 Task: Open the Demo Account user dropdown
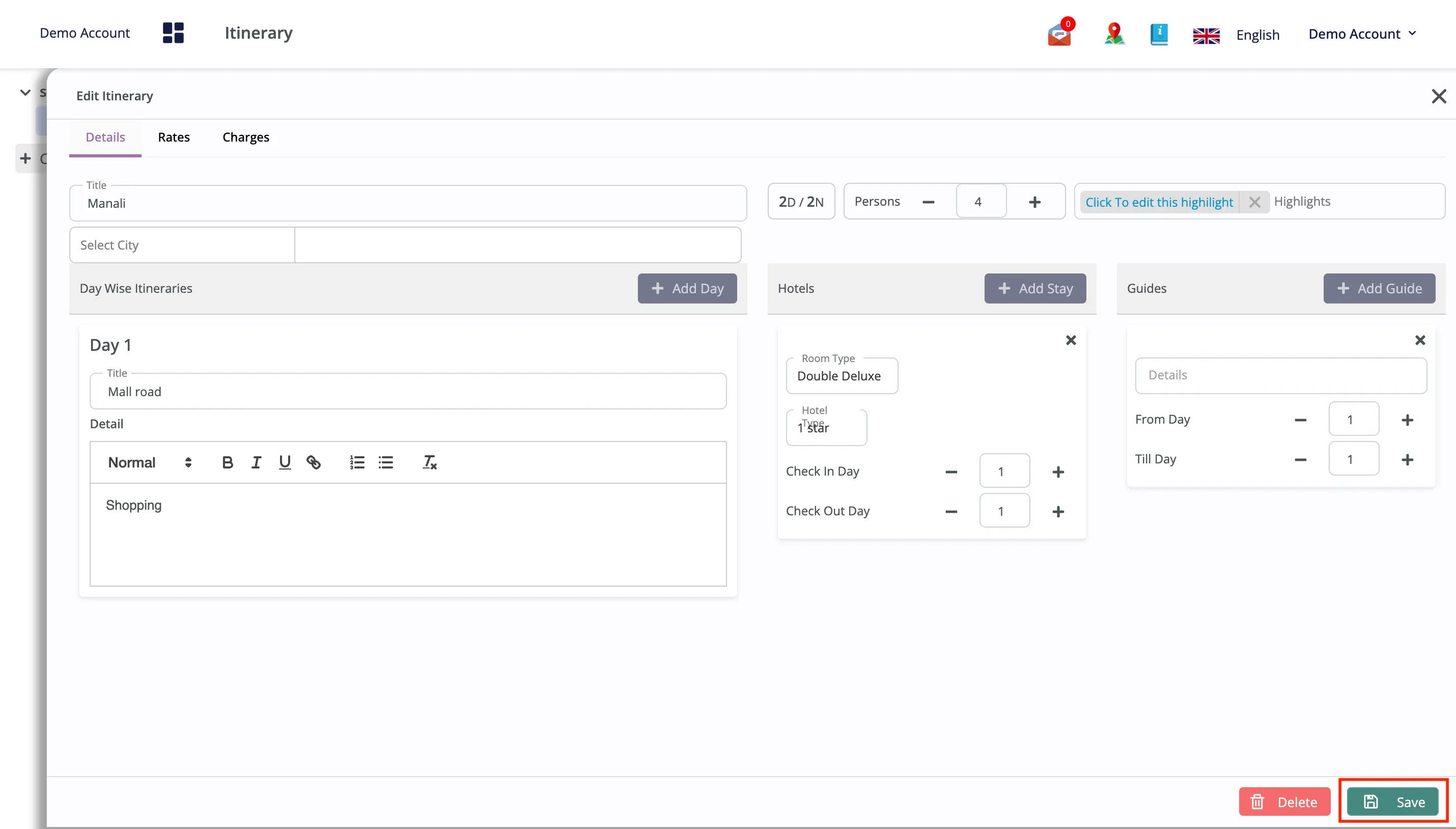pos(1363,34)
